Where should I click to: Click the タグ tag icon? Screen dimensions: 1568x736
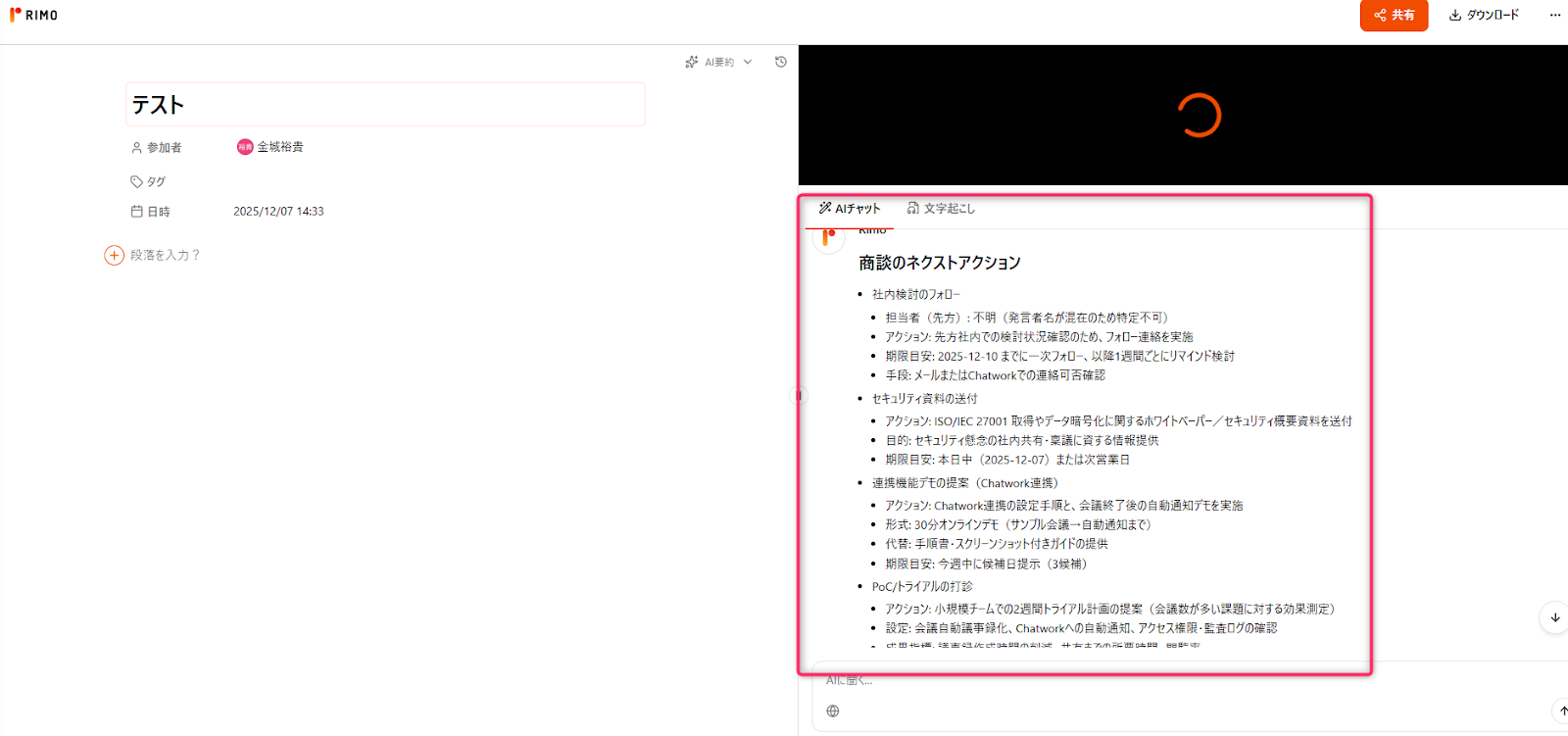tap(137, 182)
